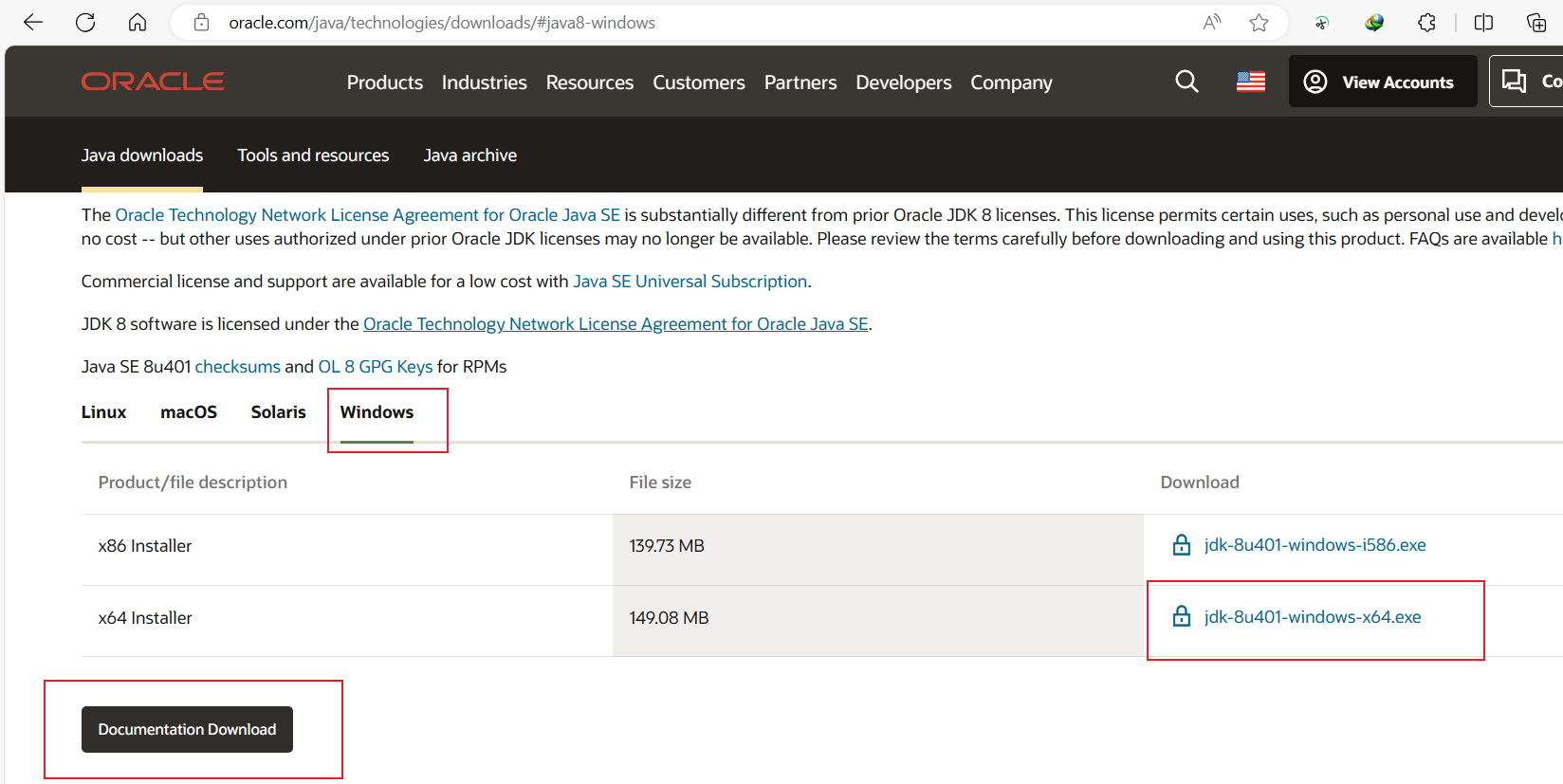Select the Windows downloads tab
The width and height of the screenshot is (1563, 784).
(x=377, y=412)
